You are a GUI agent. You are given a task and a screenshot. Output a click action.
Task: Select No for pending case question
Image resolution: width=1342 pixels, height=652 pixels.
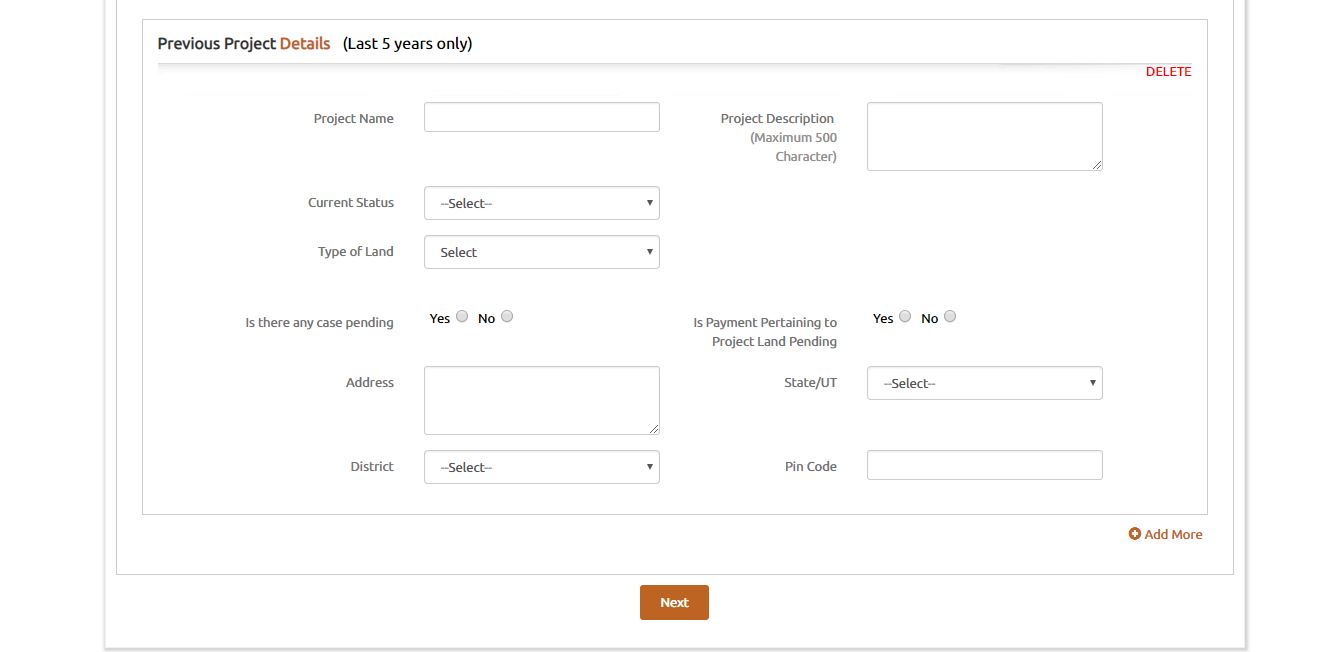[x=506, y=316]
